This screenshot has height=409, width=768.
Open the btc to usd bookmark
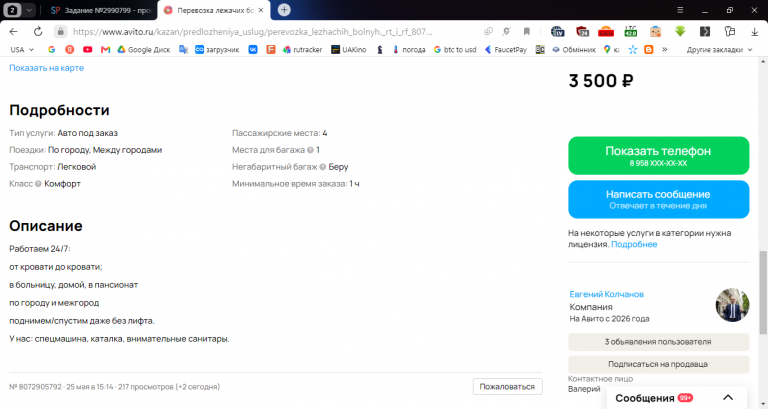tap(455, 49)
